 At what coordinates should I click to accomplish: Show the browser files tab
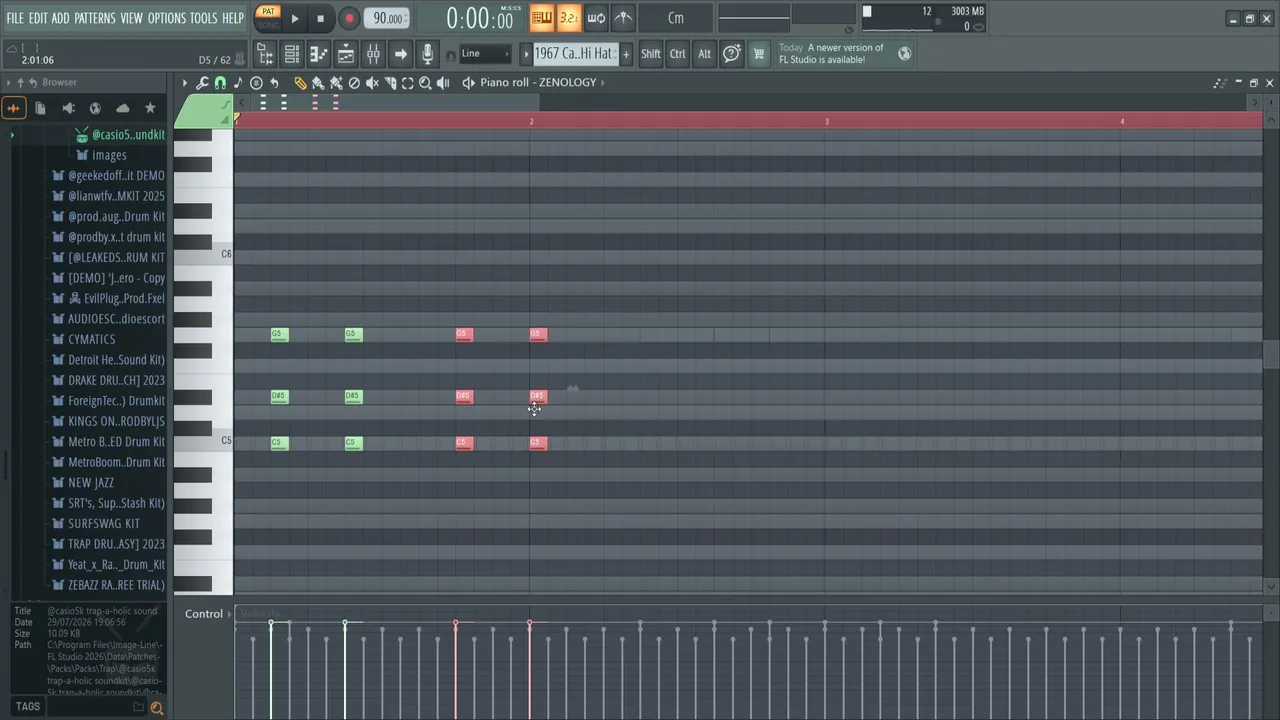(41, 108)
